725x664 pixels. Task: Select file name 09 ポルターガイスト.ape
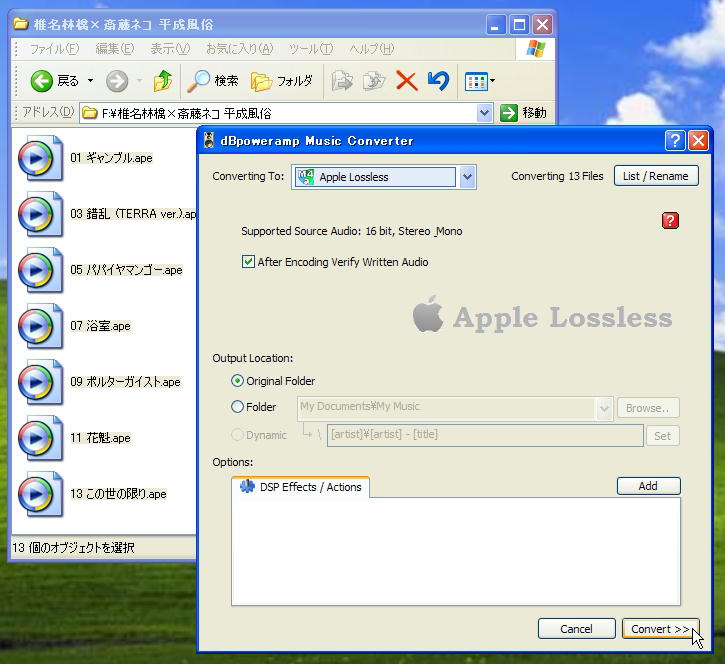tap(125, 382)
